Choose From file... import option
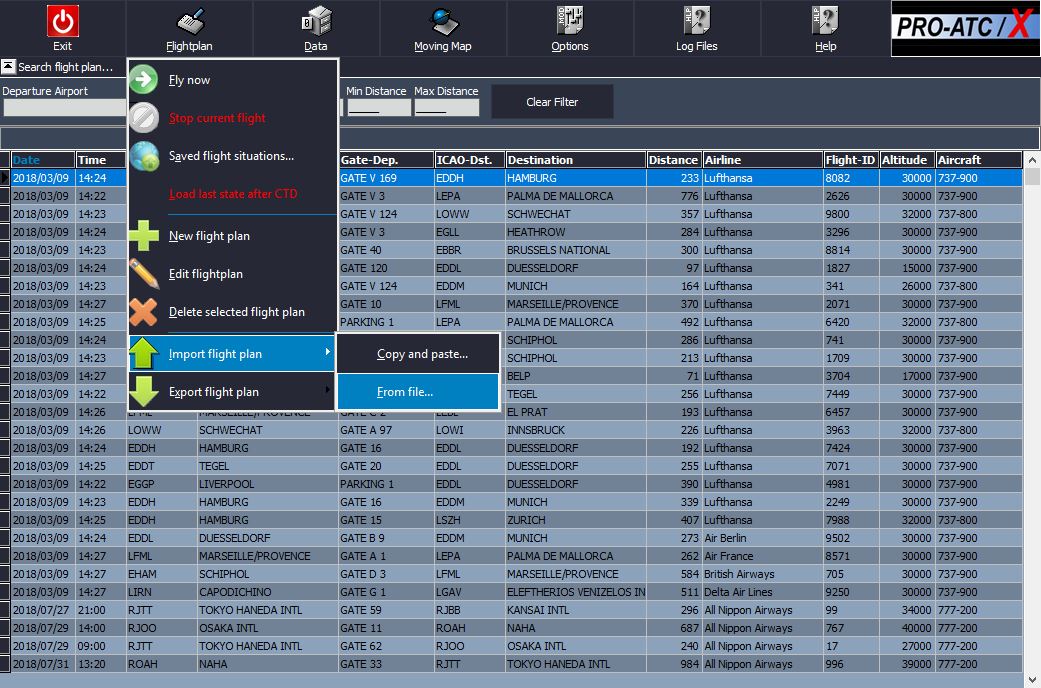This screenshot has height=688, width=1041. 418,392
